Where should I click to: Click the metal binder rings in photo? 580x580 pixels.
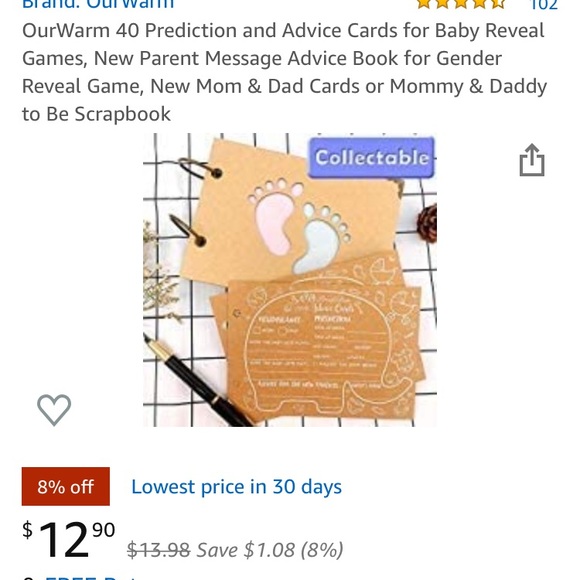coord(196,202)
